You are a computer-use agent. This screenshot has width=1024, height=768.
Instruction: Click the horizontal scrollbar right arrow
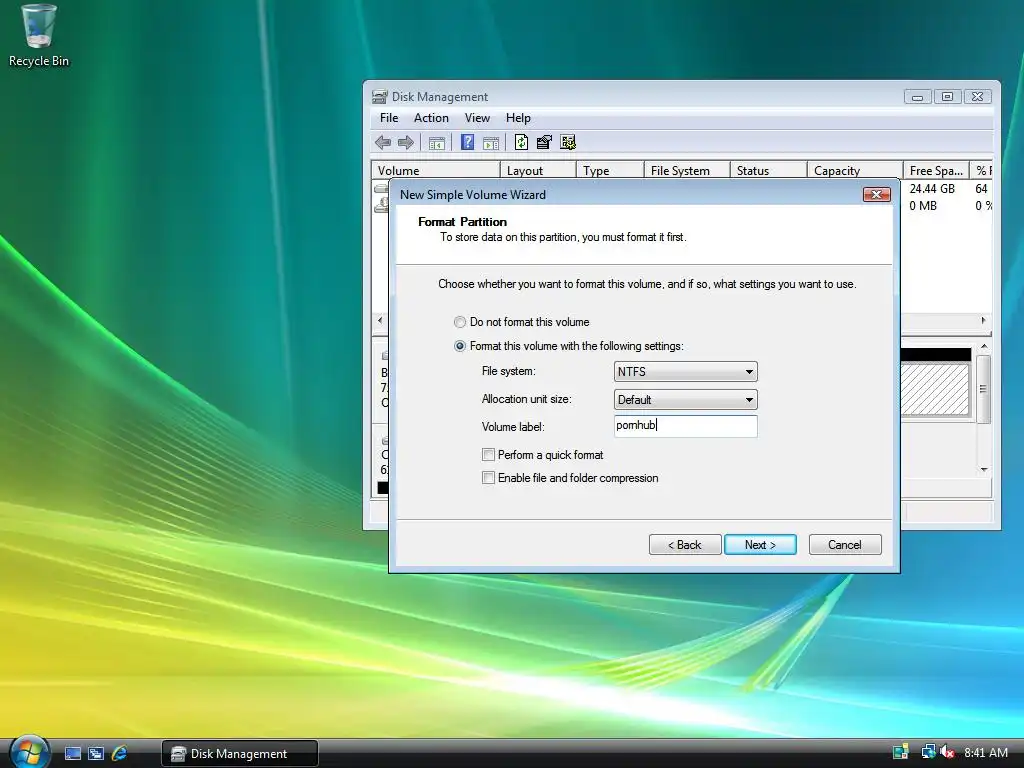coord(984,321)
